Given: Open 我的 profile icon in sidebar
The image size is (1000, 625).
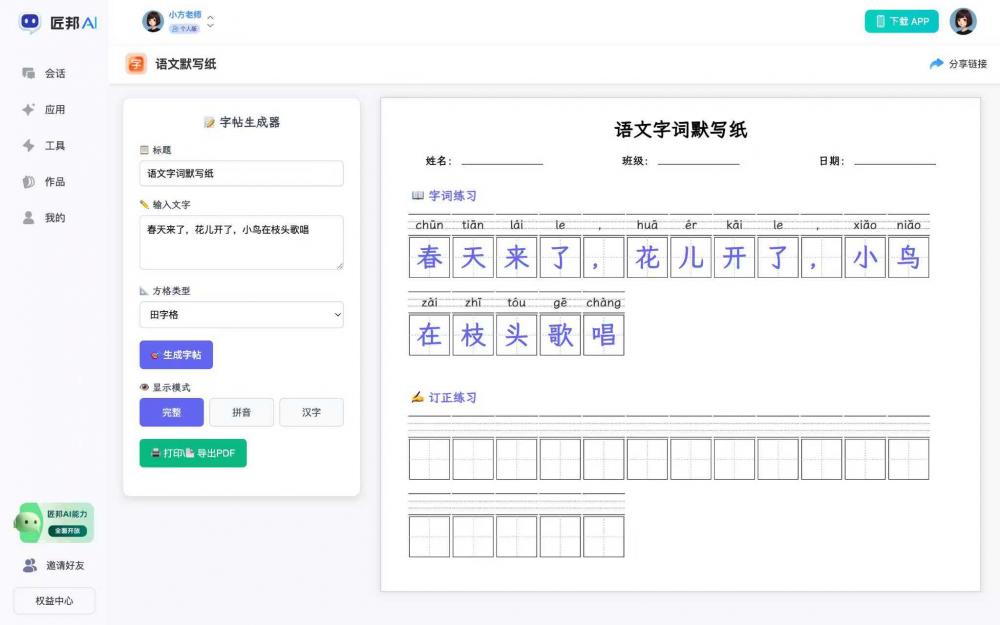Looking at the screenshot, I should [x=29, y=217].
